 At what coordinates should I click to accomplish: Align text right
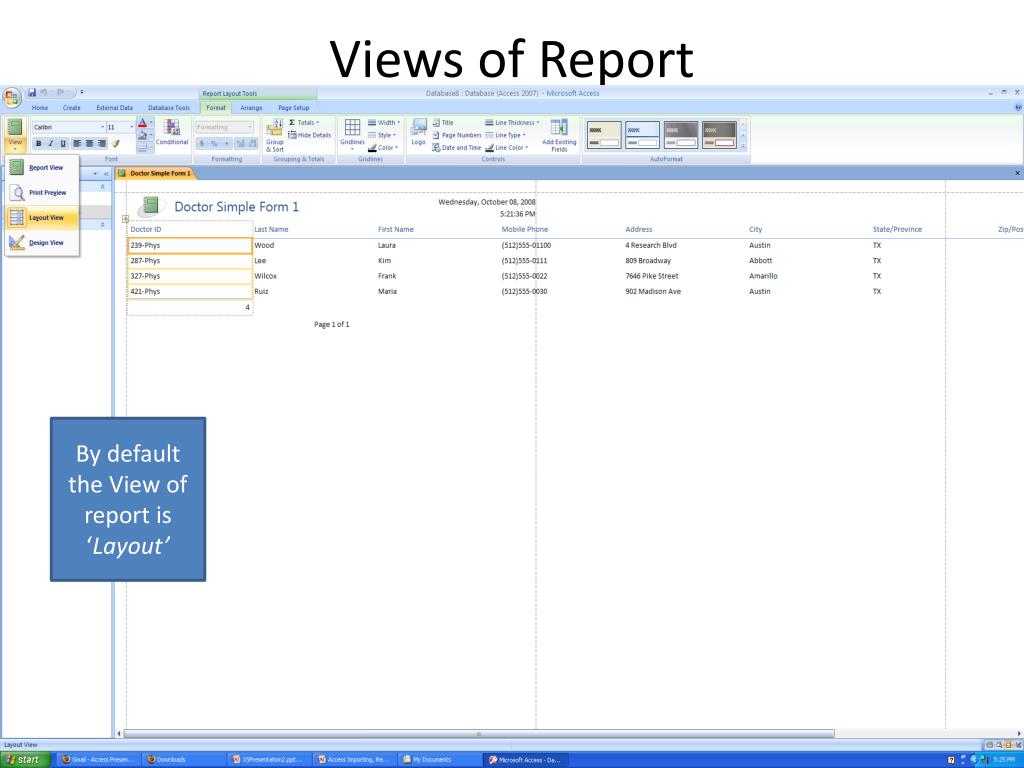pyautogui.click(x=102, y=144)
